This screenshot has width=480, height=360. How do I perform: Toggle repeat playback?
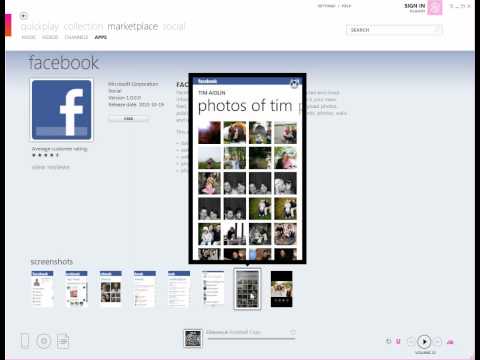pos(388,341)
